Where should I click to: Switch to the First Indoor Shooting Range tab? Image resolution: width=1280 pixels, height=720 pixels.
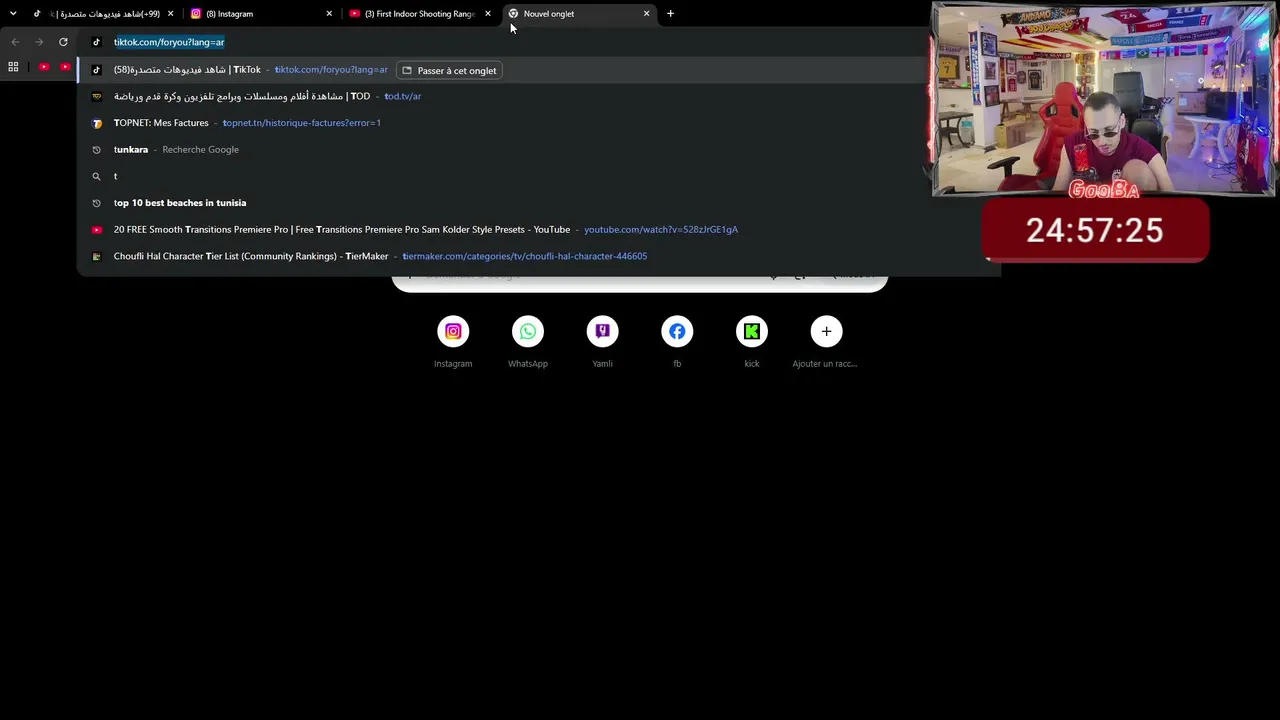[x=419, y=14]
